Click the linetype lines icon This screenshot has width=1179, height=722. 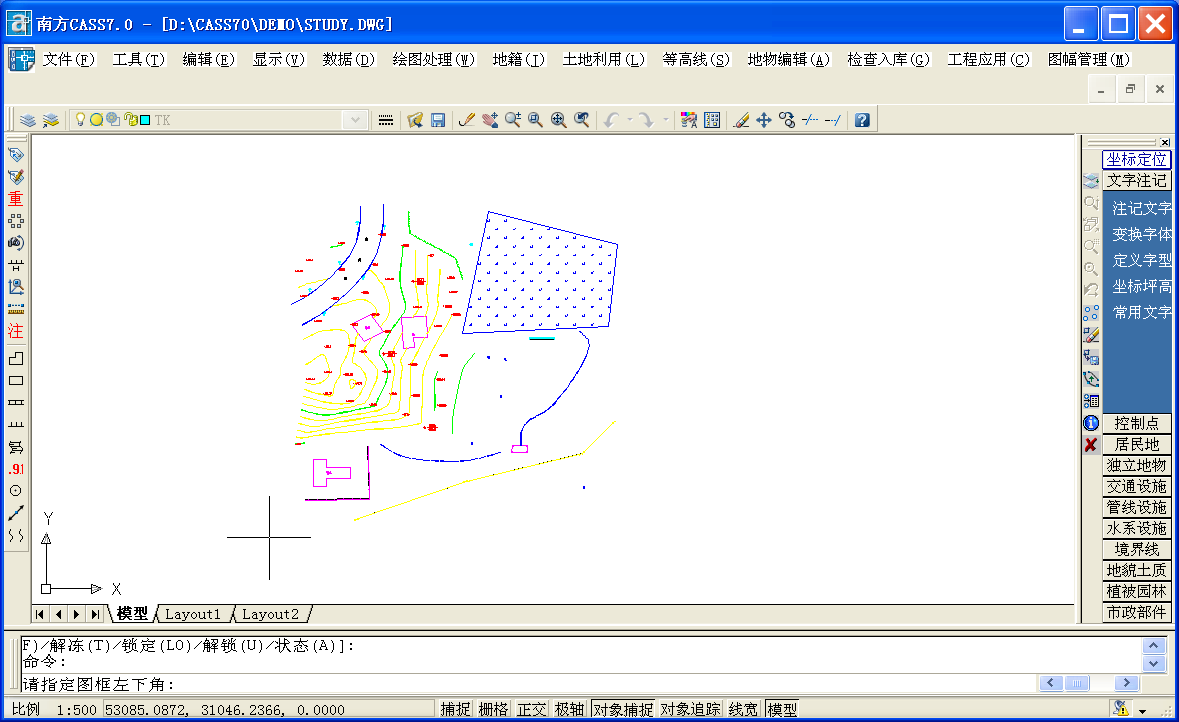click(x=386, y=120)
